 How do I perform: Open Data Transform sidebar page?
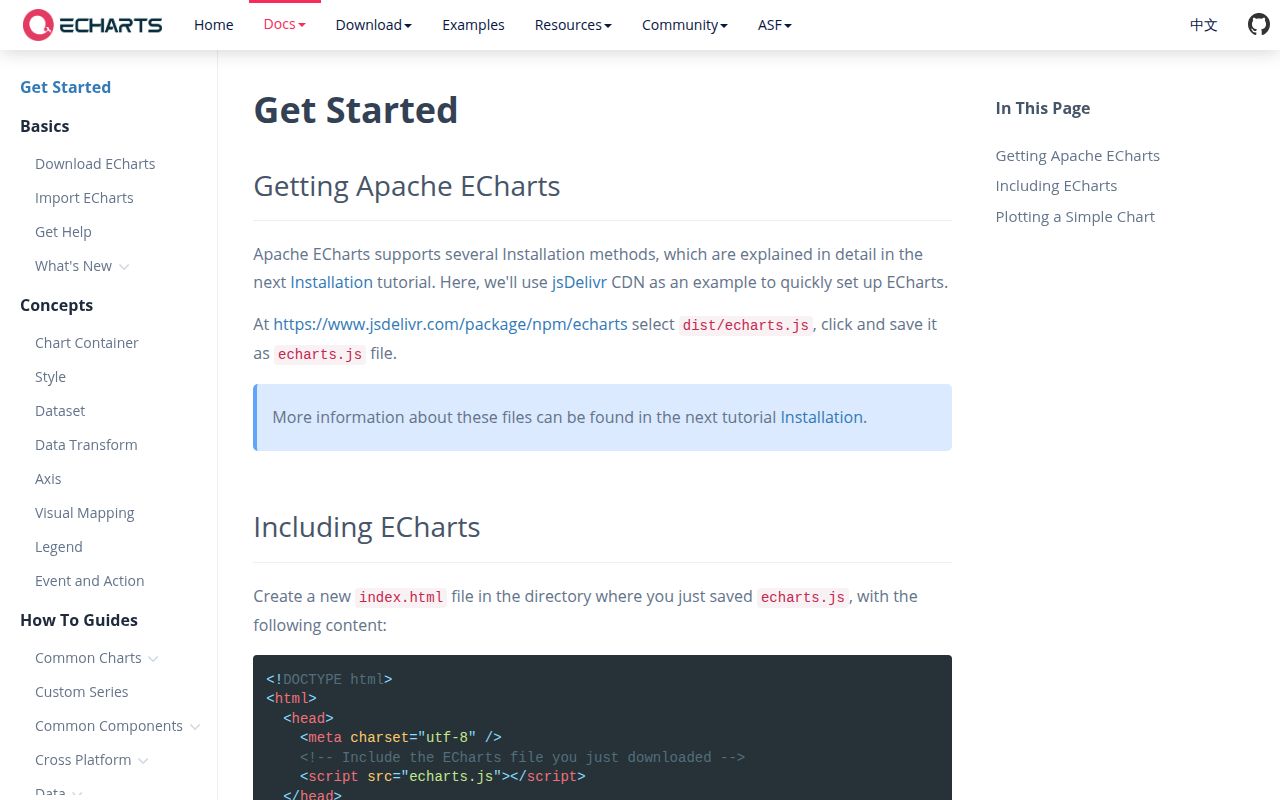86,445
